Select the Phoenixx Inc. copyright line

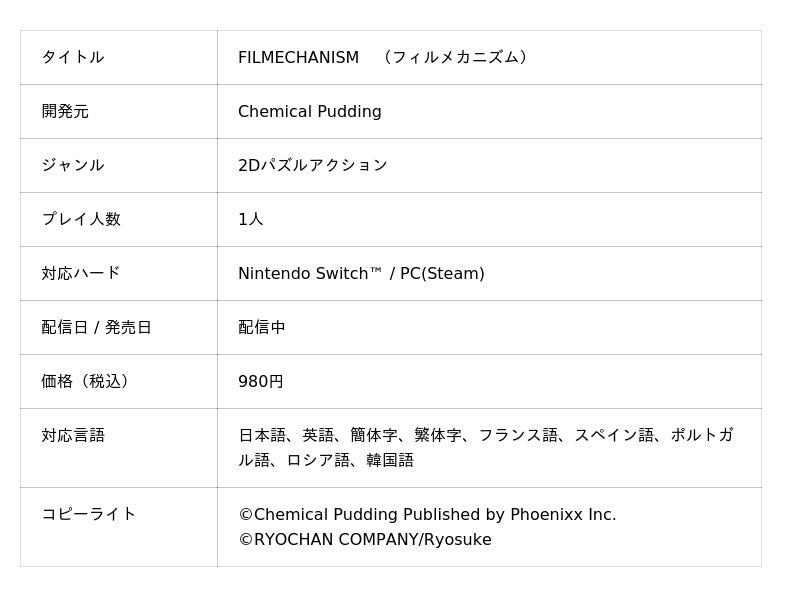click(x=427, y=514)
